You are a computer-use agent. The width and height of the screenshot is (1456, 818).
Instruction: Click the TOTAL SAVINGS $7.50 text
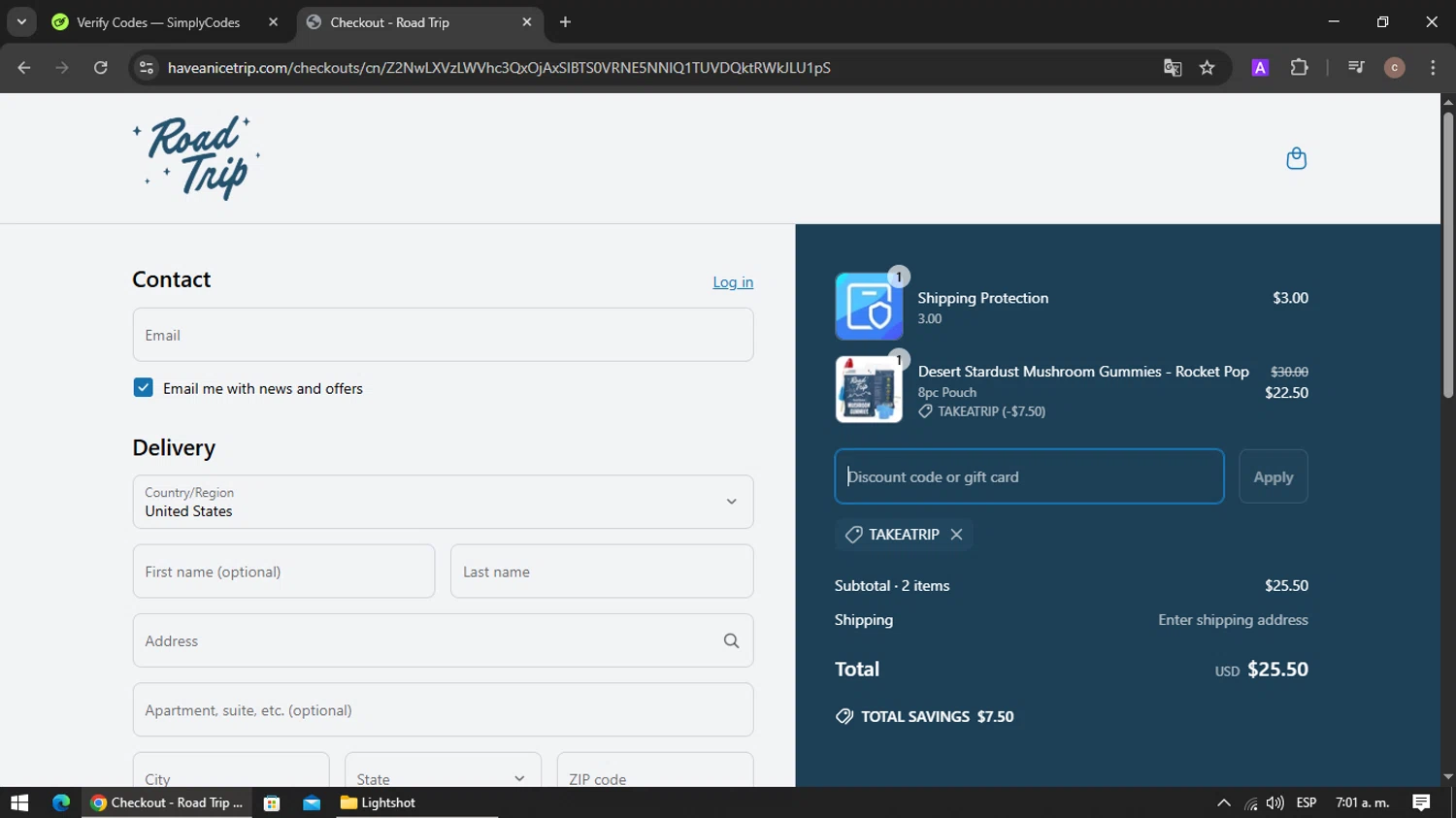pyautogui.click(x=937, y=716)
